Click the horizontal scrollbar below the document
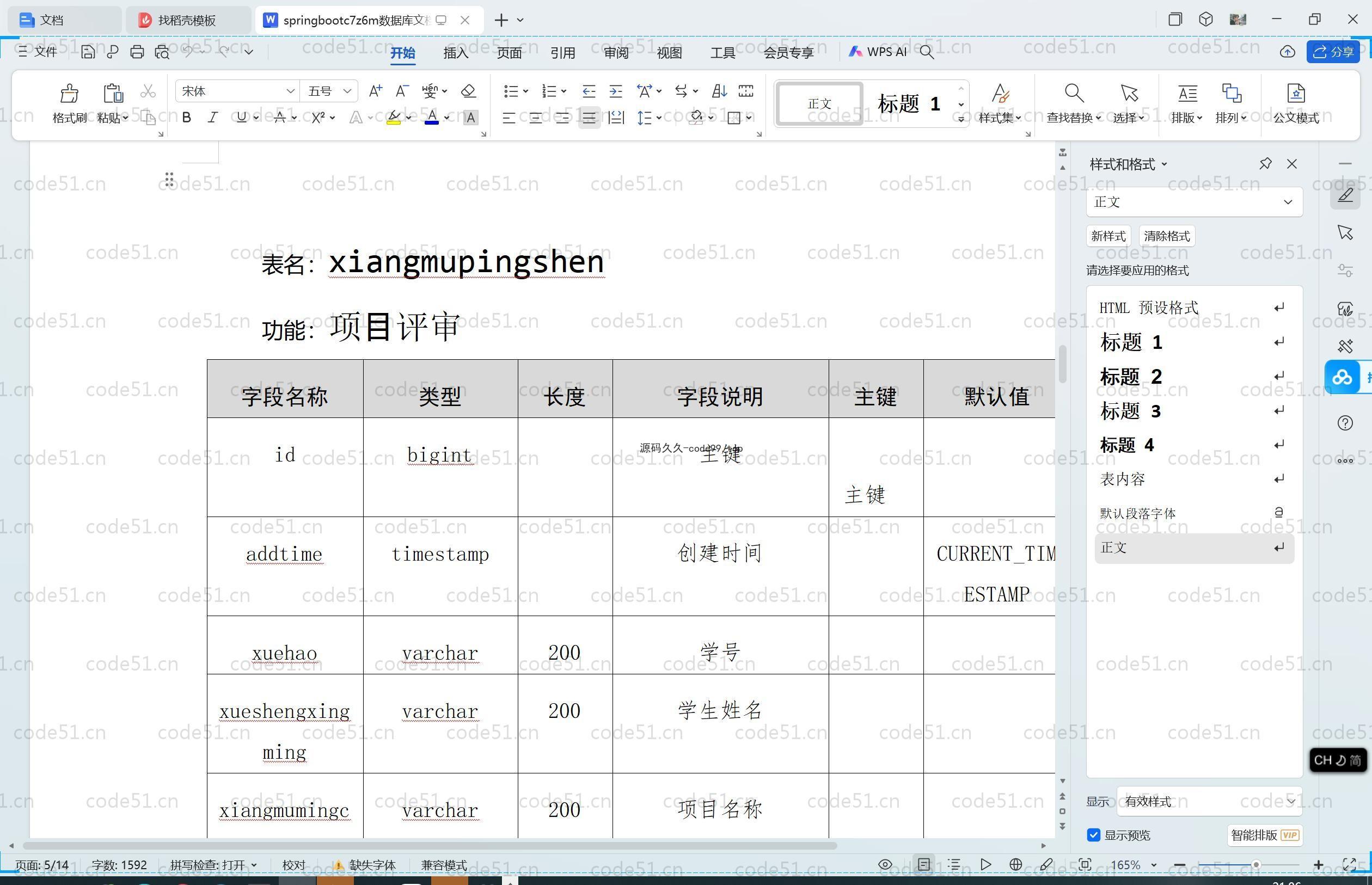 pos(430,846)
